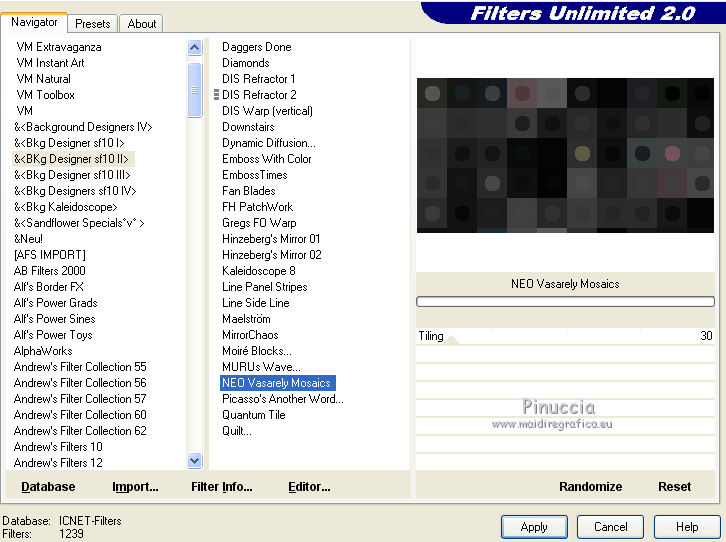Select VM Toolbox category
The width and height of the screenshot is (726, 542).
click(x=45, y=95)
